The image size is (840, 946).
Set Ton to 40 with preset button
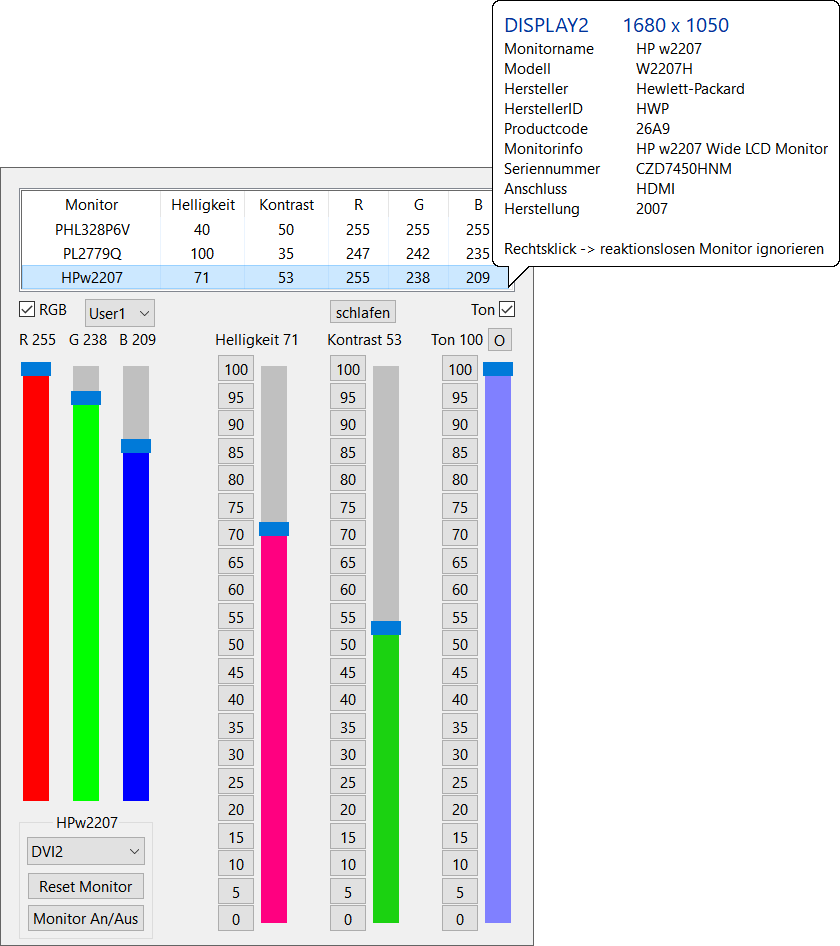pyautogui.click(x=460, y=699)
